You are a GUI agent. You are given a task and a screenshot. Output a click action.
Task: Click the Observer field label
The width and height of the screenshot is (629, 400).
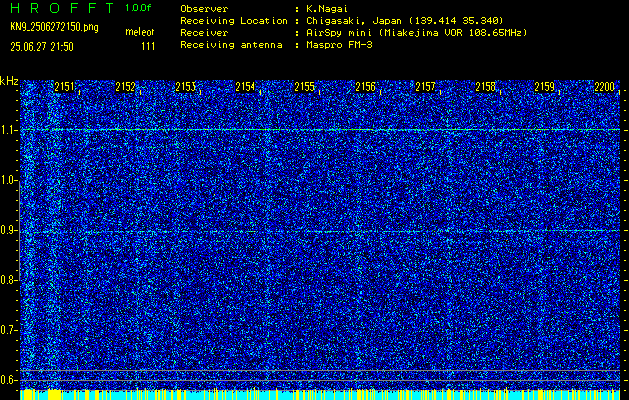204,8
